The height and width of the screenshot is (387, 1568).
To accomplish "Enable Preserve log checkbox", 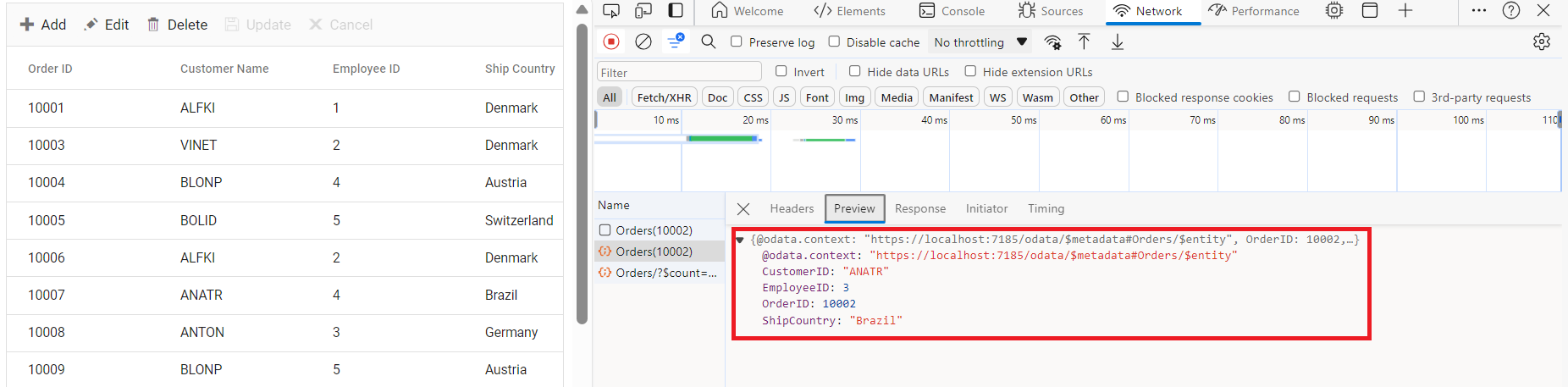I will click(x=737, y=41).
